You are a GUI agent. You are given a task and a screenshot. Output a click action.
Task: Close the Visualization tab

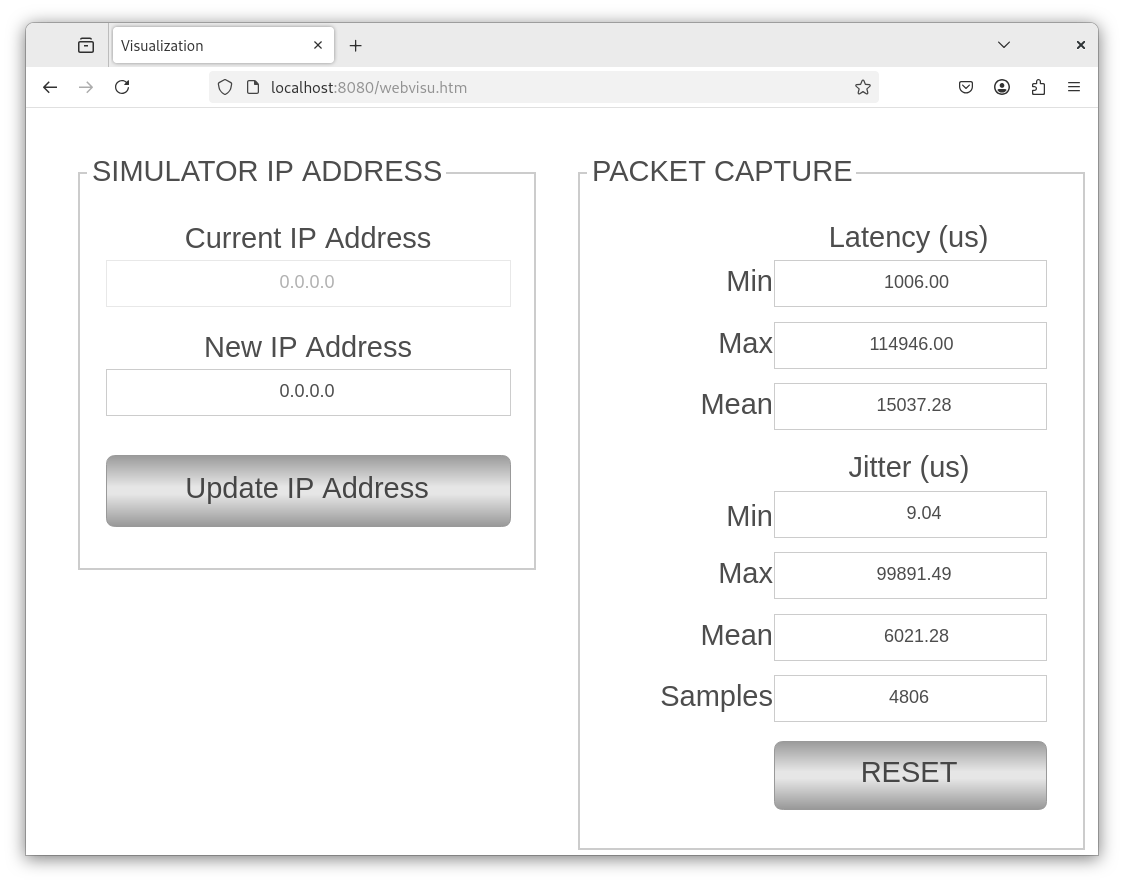[318, 45]
